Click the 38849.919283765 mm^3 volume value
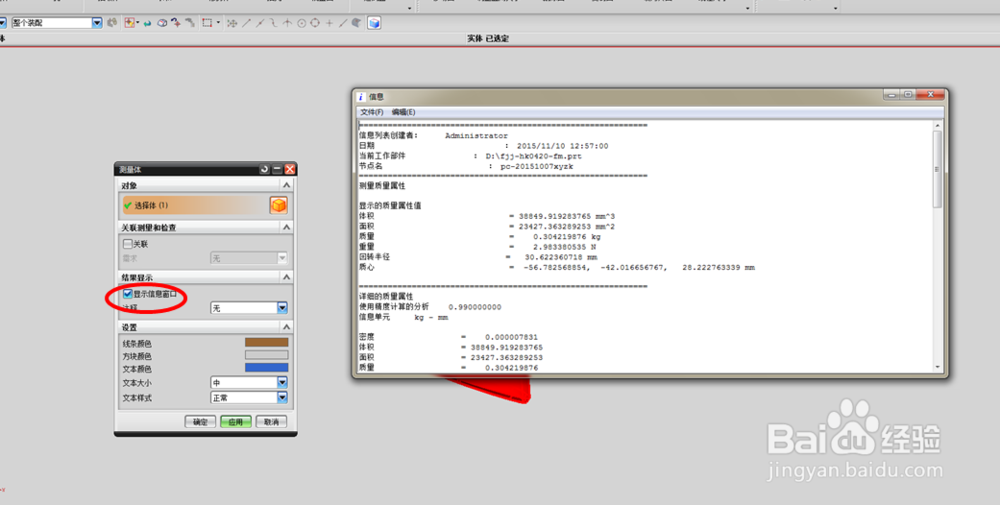1000x505 pixels. pos(566,216)
